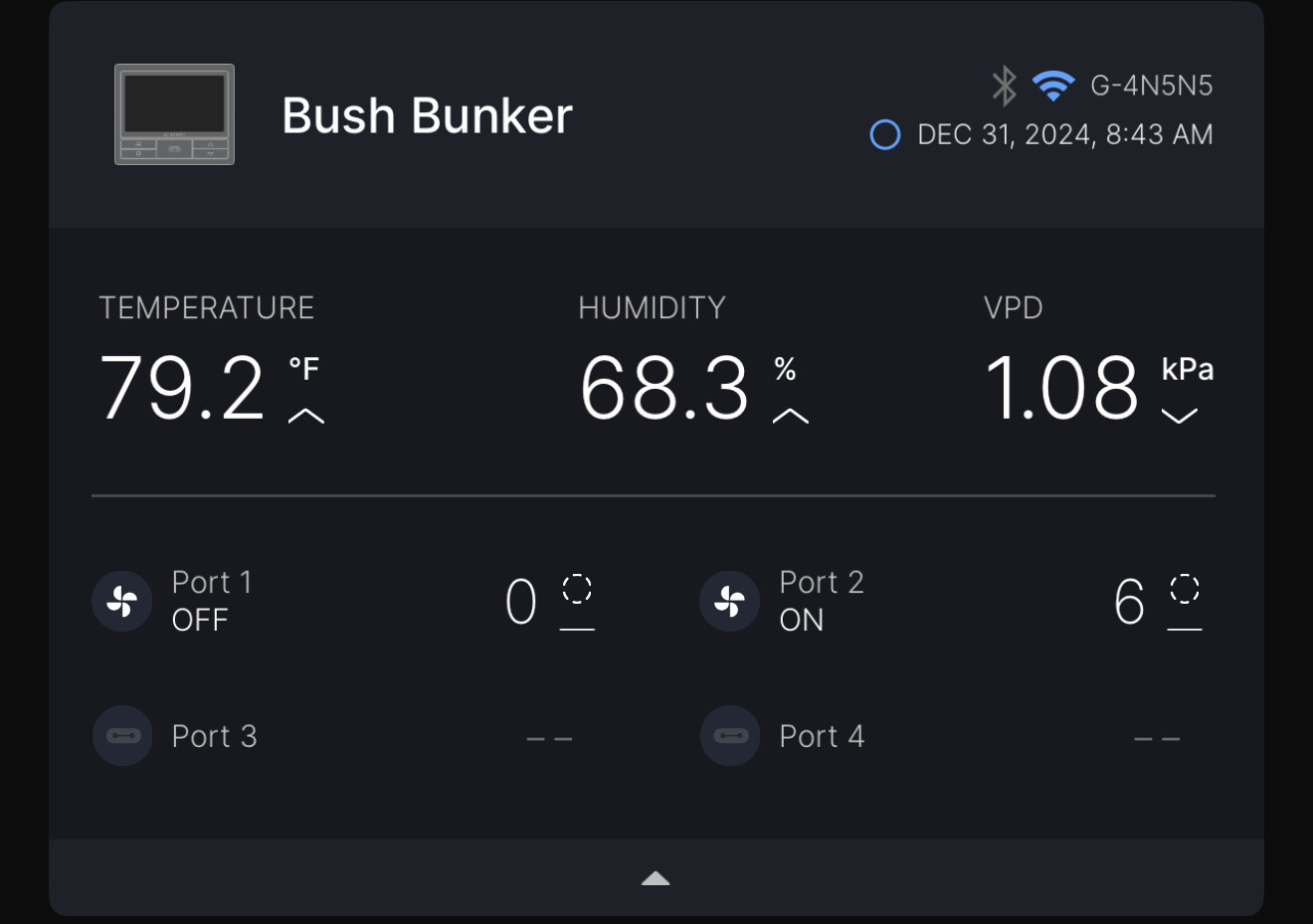Screen dimensions: 1313x924
Task: Click the Port 2 dashed circle indicator
Action: point(1185,588)
